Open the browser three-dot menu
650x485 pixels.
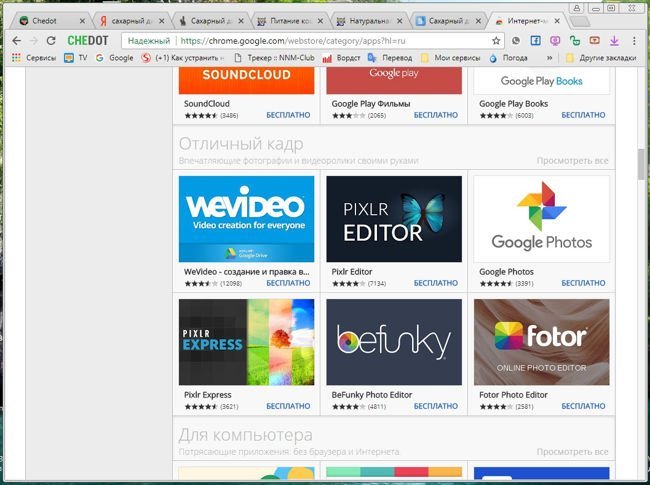[x=634, y=41]
